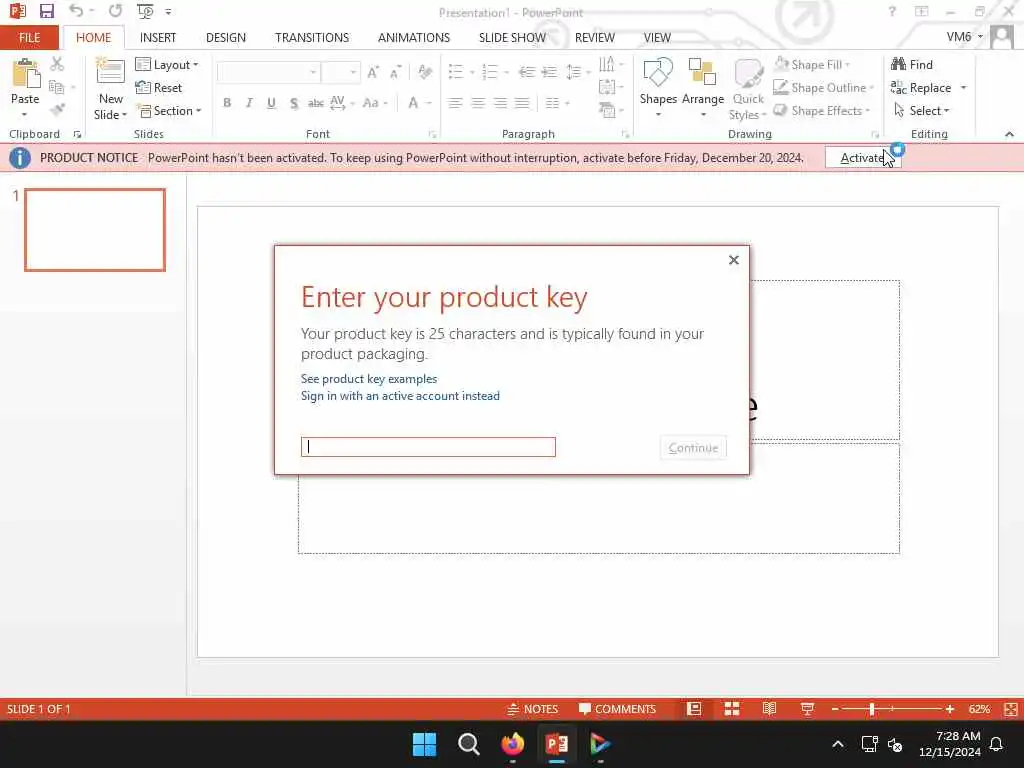Toggle Bold formatting
The height and width of the screenshot is (768, 1024).
coord(227,103)
